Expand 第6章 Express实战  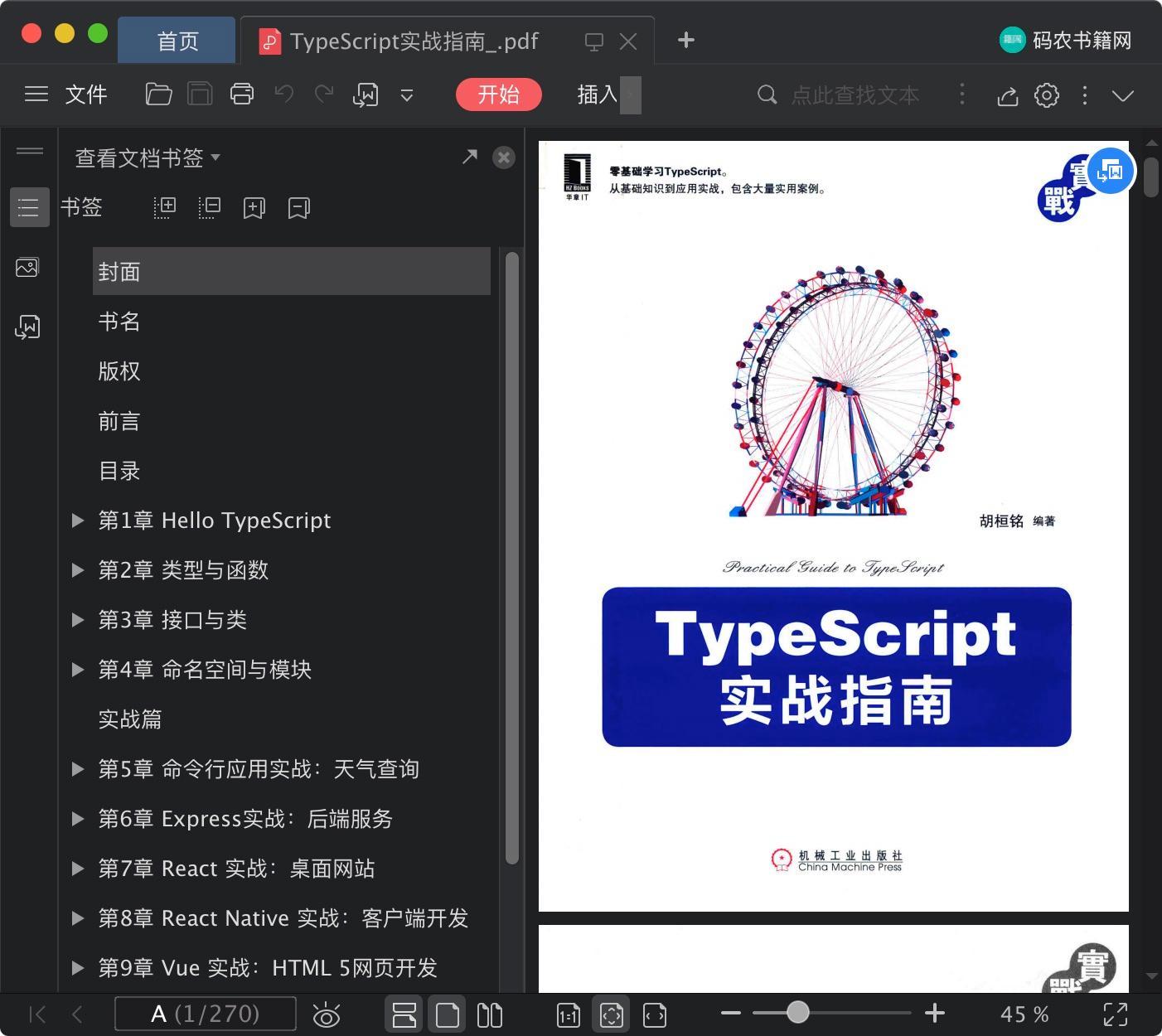point(78,819)
